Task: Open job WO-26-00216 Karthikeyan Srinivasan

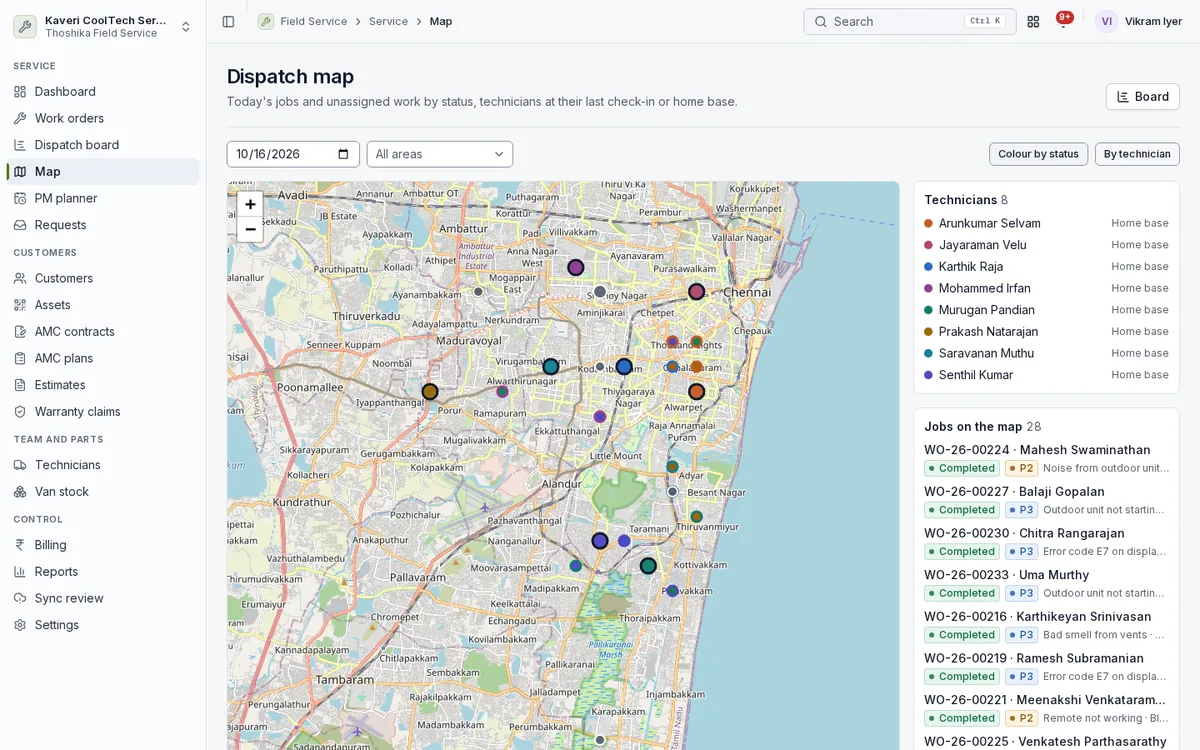Action: click(x=1046, y=625)
